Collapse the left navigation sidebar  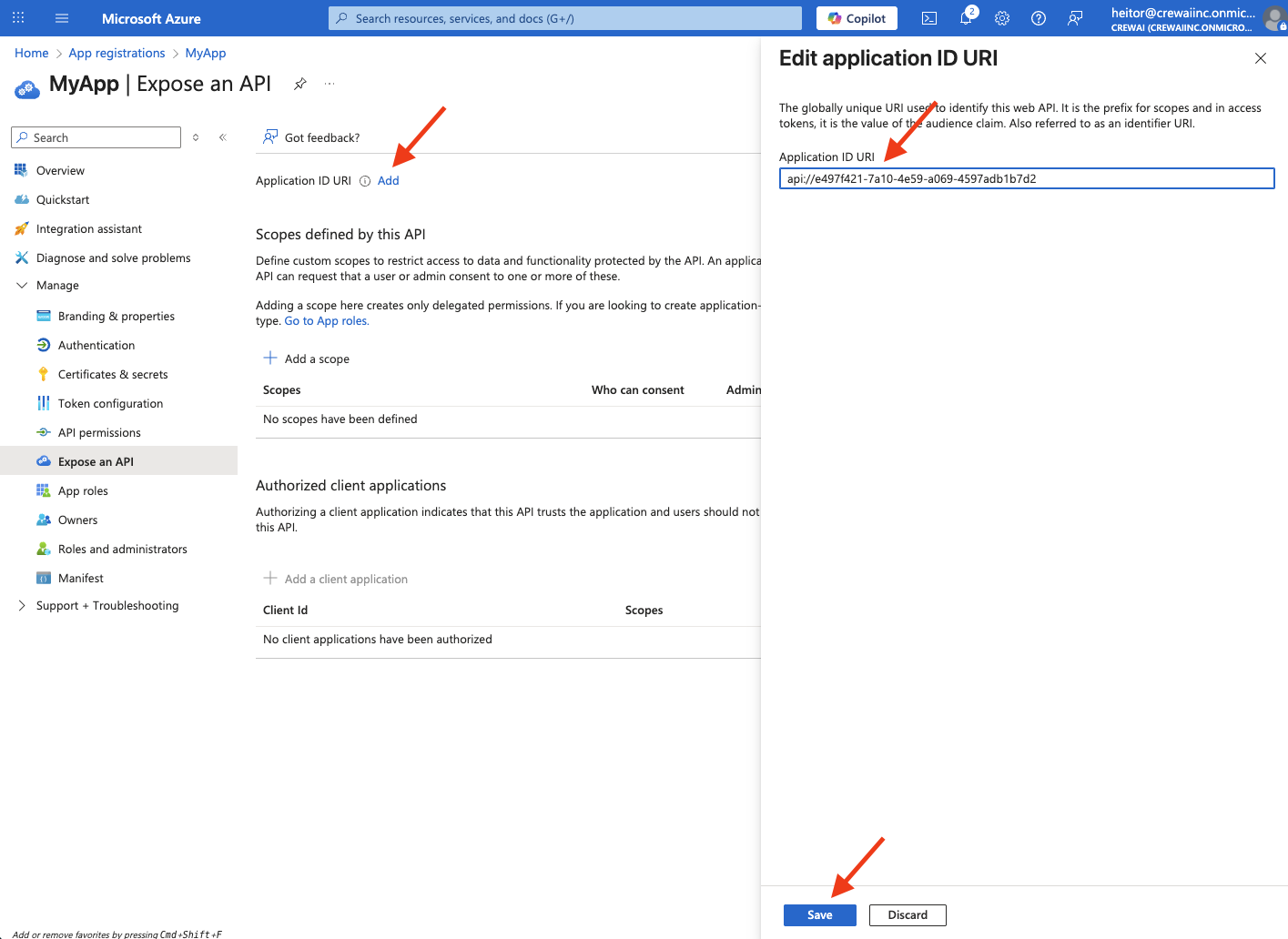tap(222, 136)
